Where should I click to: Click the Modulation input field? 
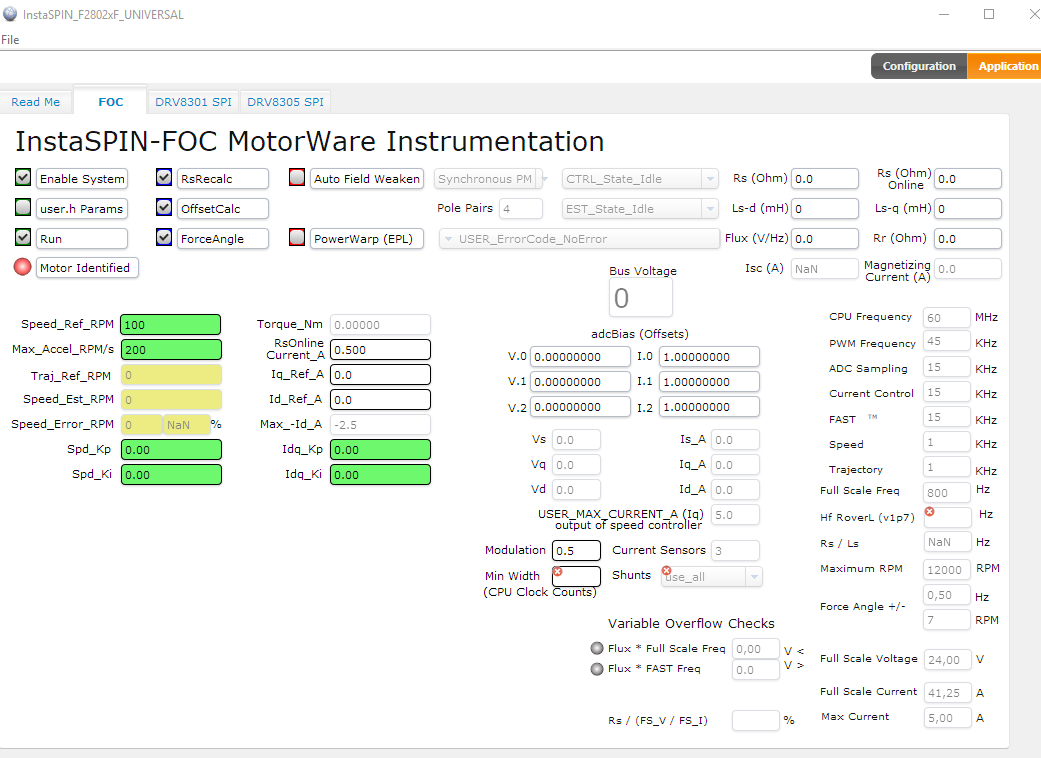tap(576, 550)
